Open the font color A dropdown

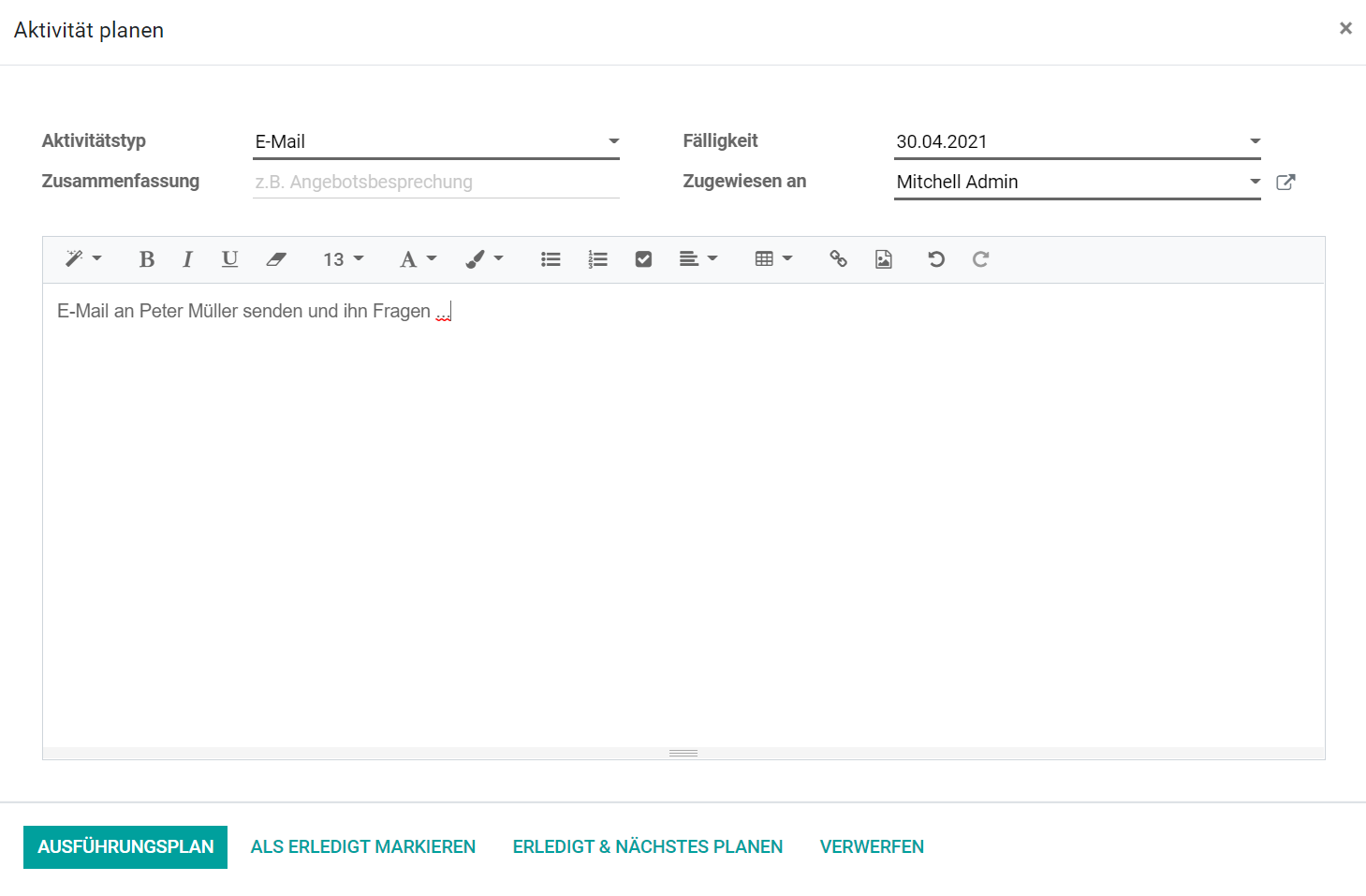tap(418, 259)
